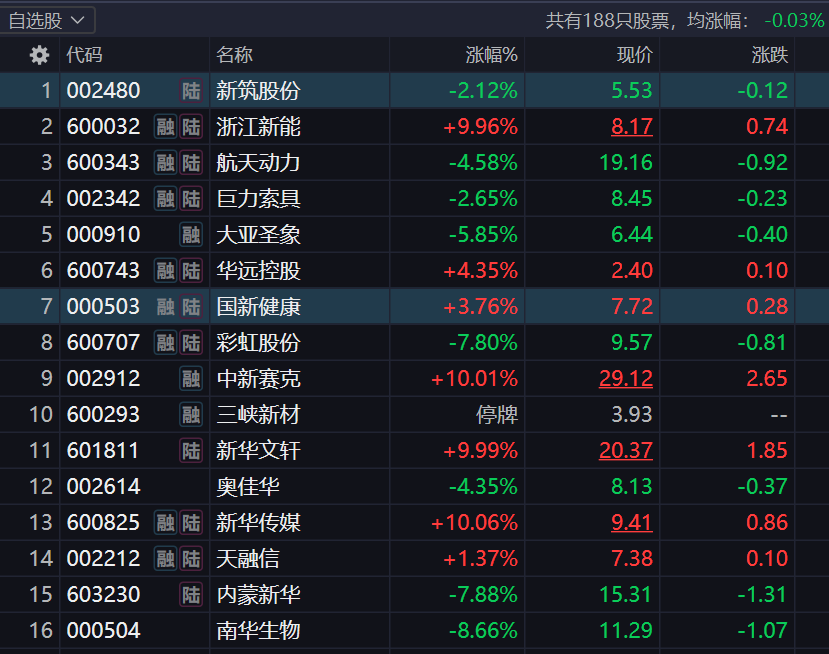This screenshot has height=654, width=829.
Task: Select stock name 巨力索具
Action: (258, 199)
